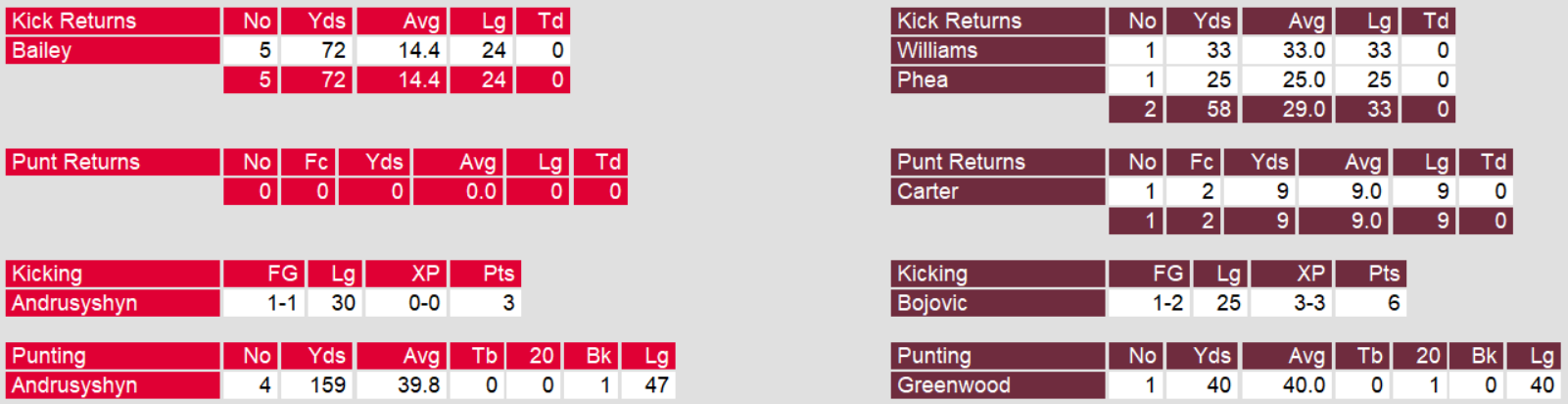Click the maroon Punt Returns header
The height and width of the screenshot is (404, 1568).
click(998, 163)
